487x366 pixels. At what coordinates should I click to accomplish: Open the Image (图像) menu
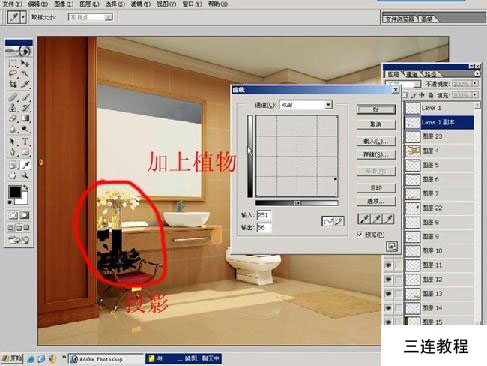tap(63, 4)
